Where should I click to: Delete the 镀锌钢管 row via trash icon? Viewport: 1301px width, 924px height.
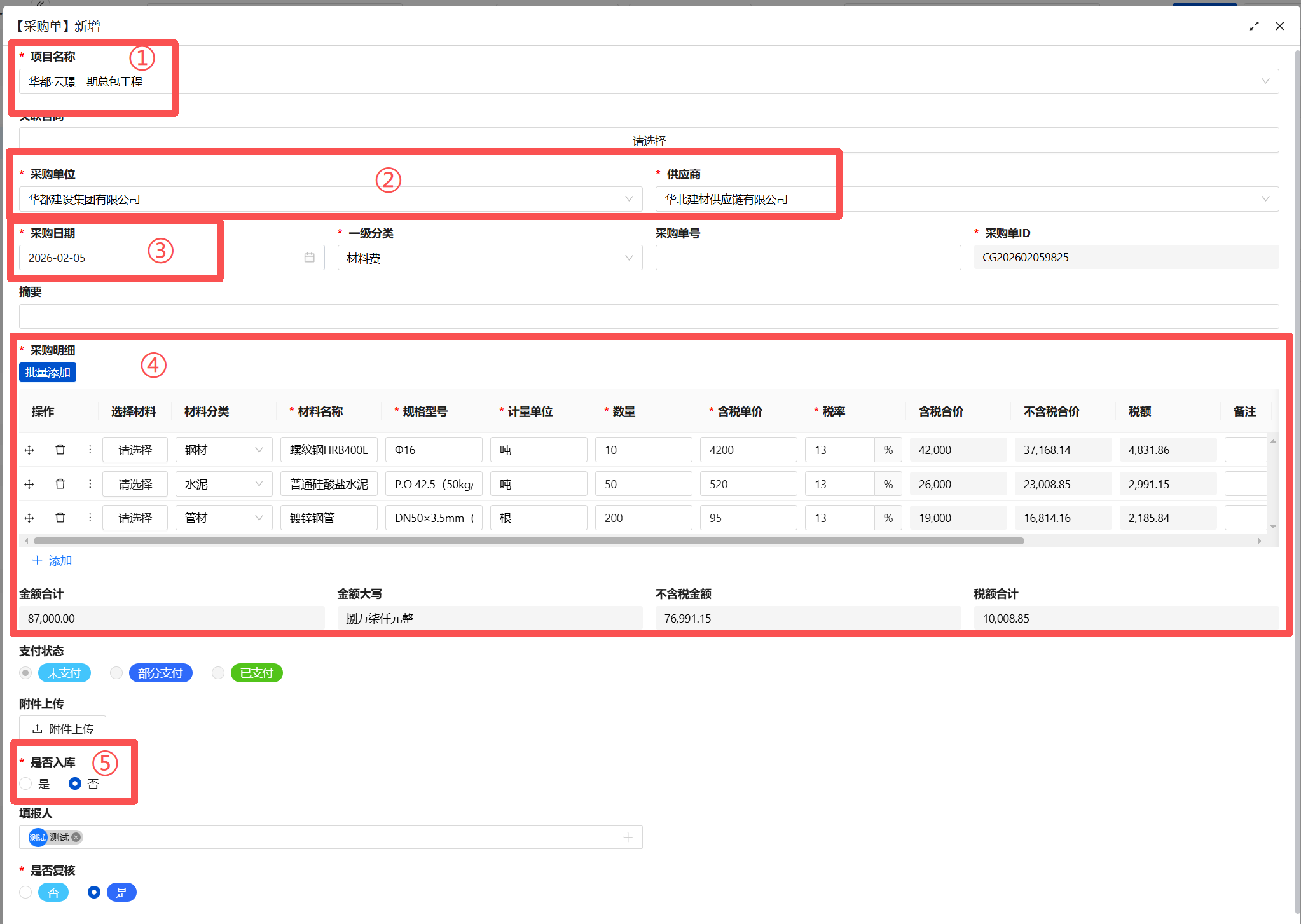coord(60,518)
